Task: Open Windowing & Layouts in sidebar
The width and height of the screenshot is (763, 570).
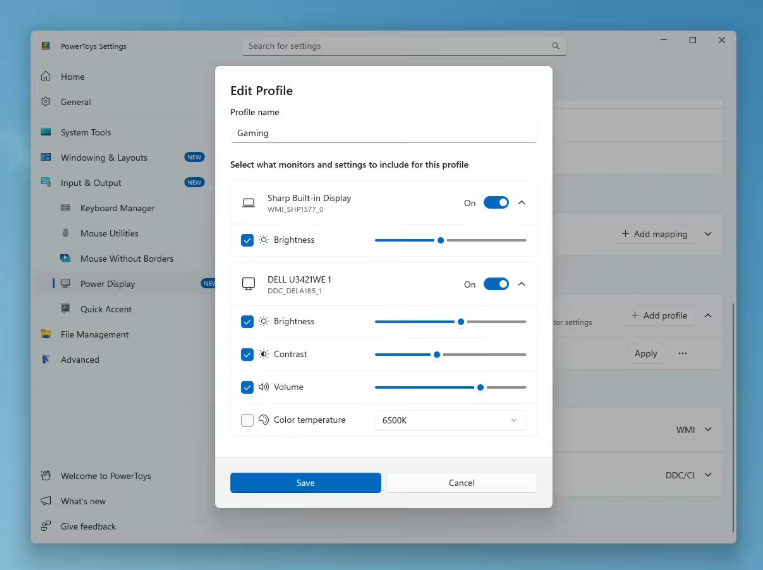Action: tap(103, 158)
